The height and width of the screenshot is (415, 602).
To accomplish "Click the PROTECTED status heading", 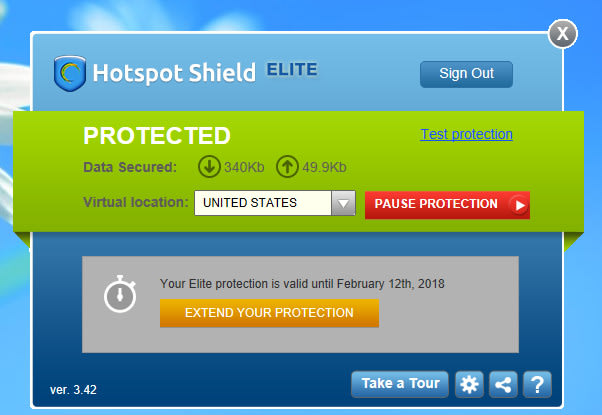I will tap(157, 136).
